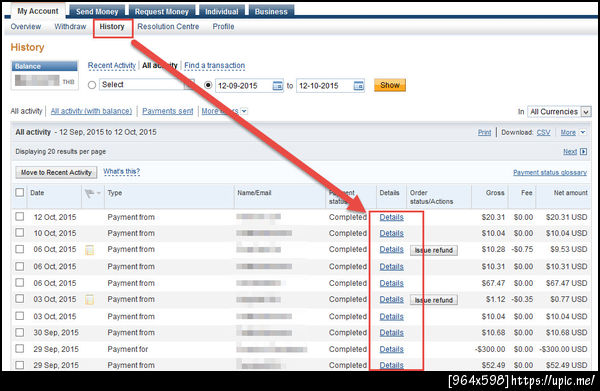Download the CSV file link
The width and height of the screenshot is (600, 391).
click(543, 132)
